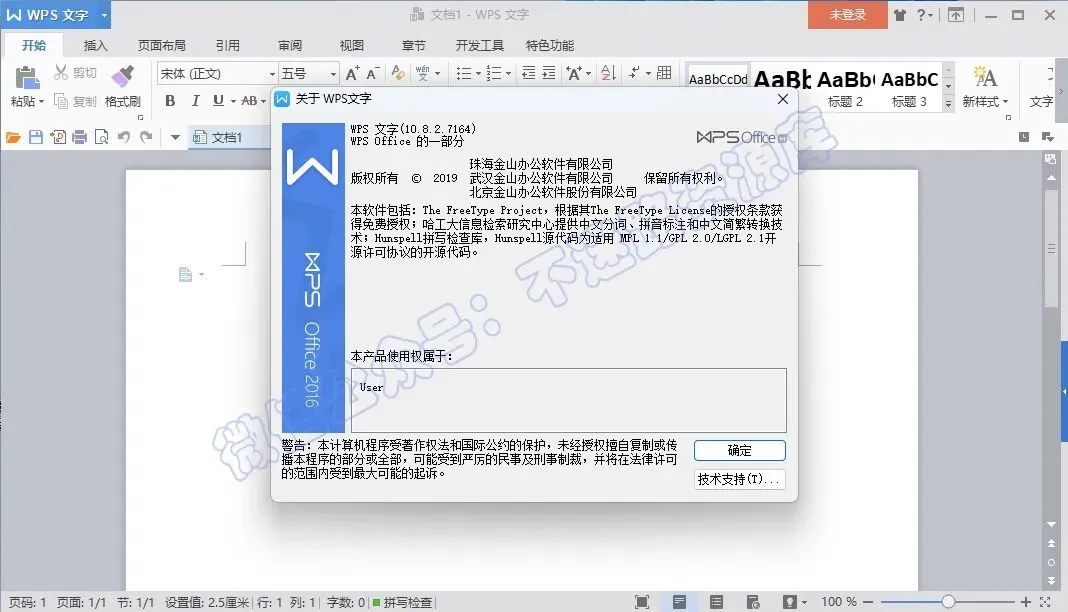Viewport: 1068px width, 612px height.
Task: Click the decrease indent icon
Action: [529, 73]
